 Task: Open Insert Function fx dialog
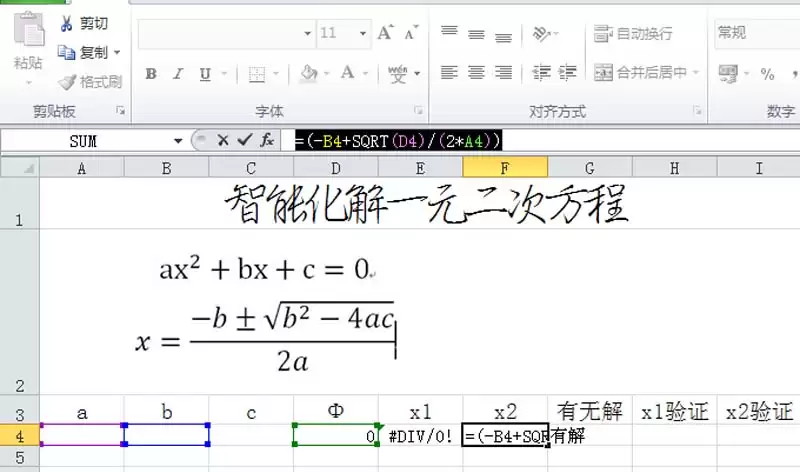[x=267, y=141]
